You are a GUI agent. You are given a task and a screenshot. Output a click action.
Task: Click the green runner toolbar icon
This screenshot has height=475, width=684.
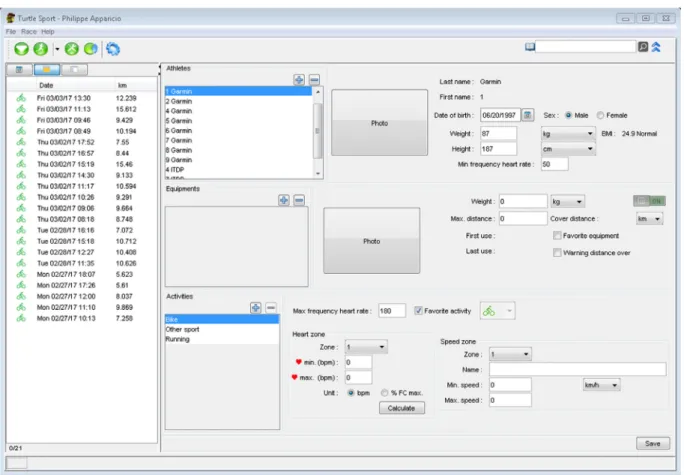[41, 48]
